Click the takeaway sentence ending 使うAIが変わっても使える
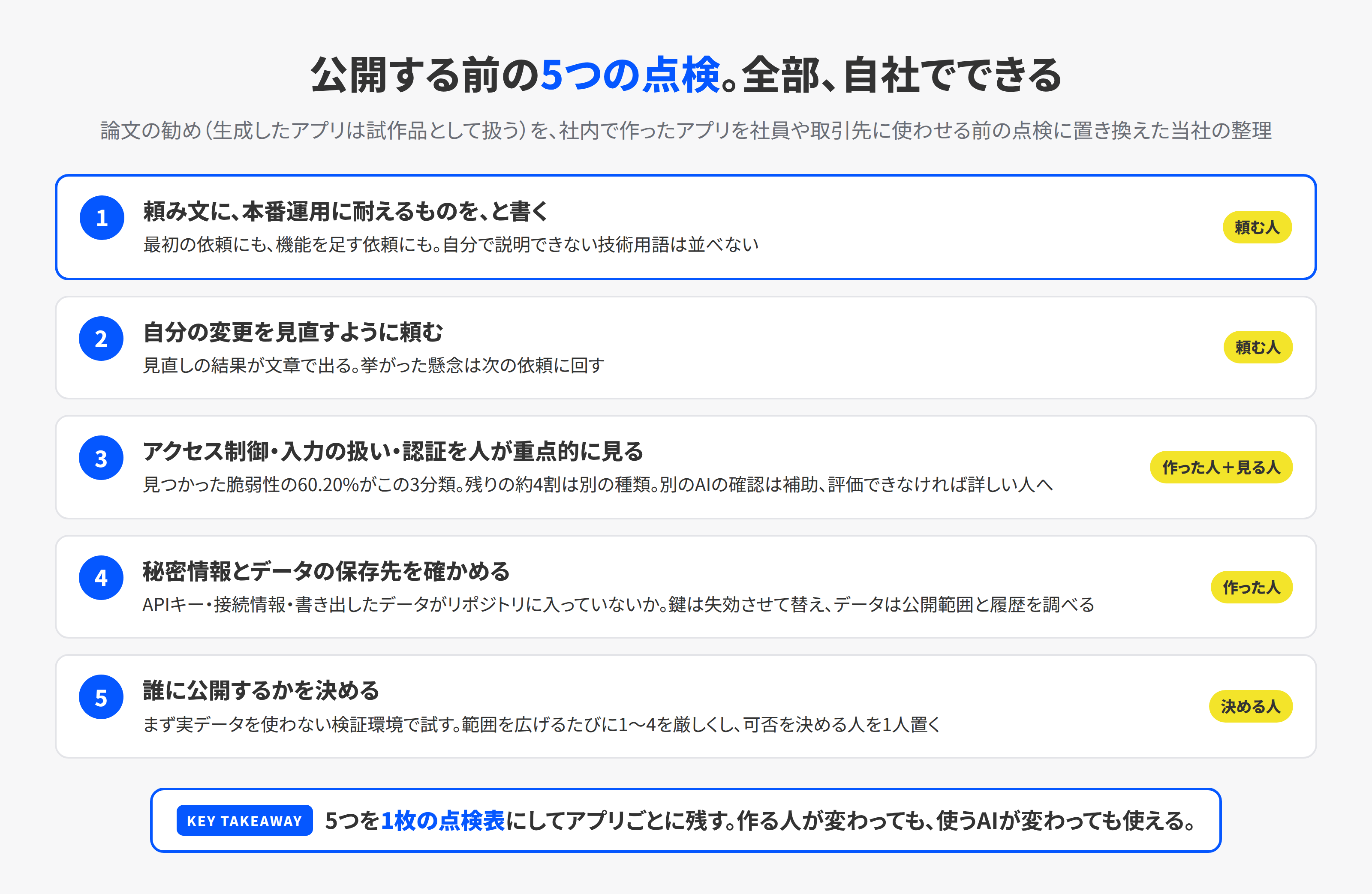This screenshot has height=894, width=1372. tap(760, 820)
